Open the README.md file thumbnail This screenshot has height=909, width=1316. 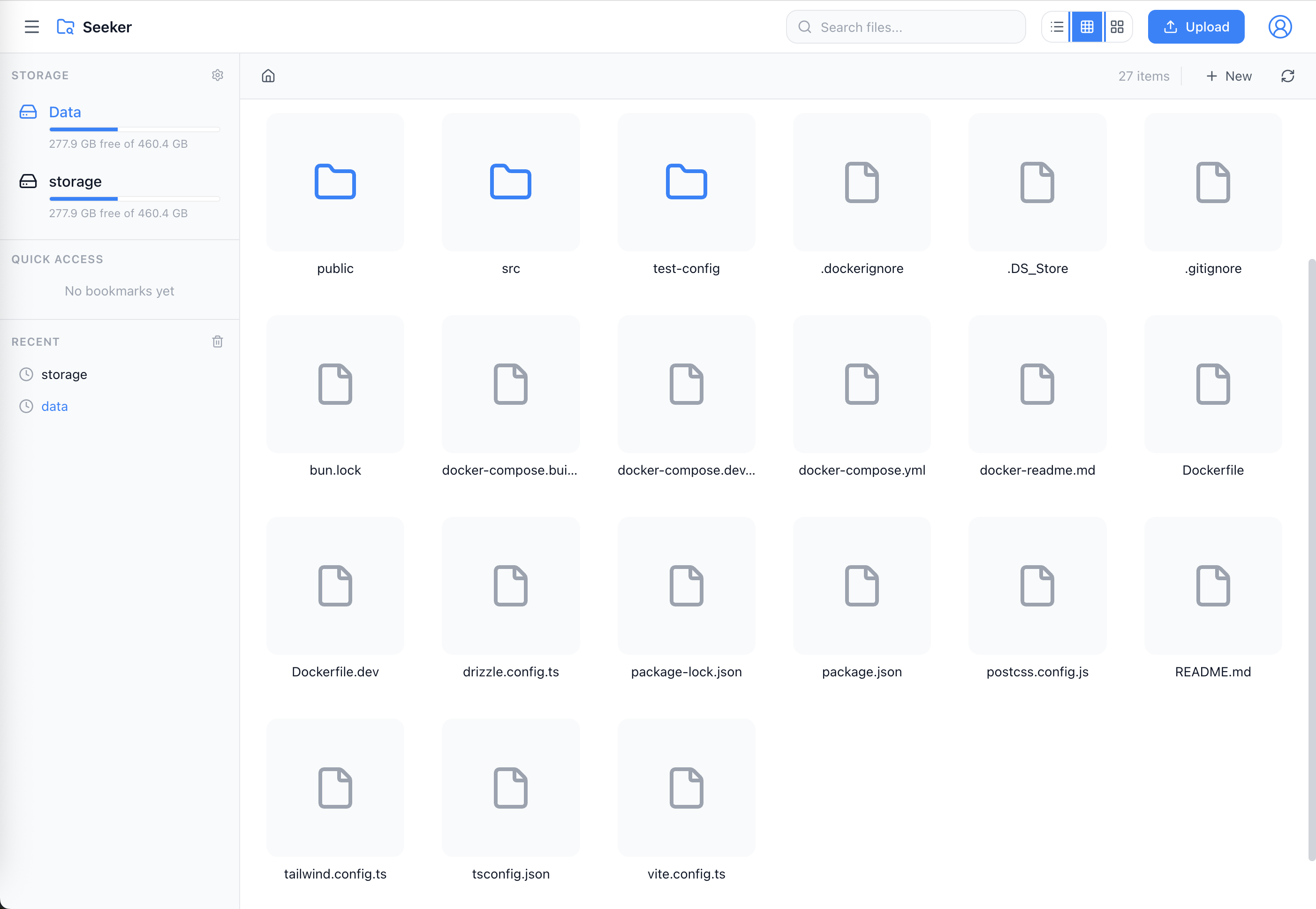pyautogui.click(x=1213, y=585)
